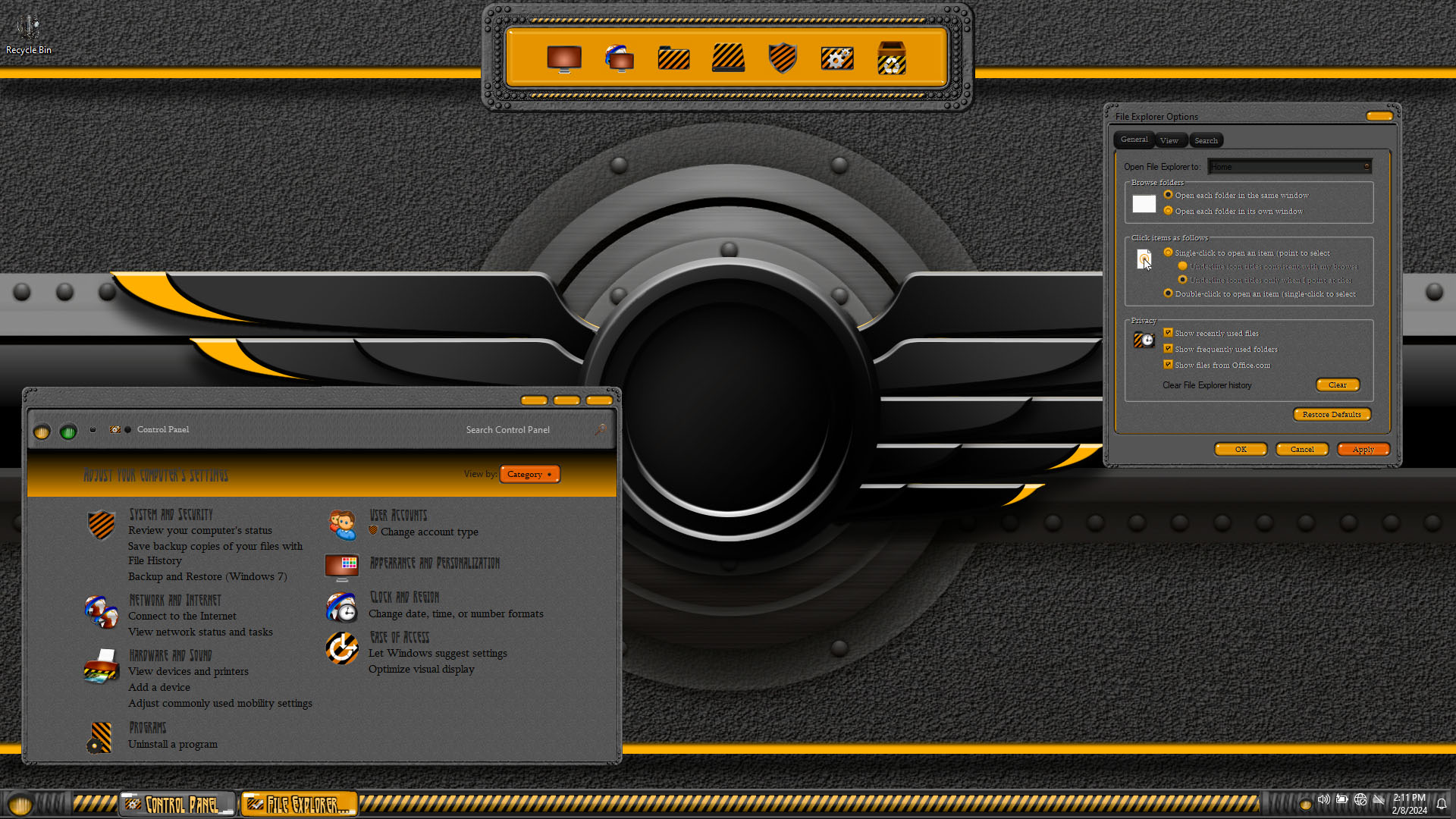The width and height of the screenshot is (1456, 819).
Task: Switch to the View tab
Action: 1169,140
